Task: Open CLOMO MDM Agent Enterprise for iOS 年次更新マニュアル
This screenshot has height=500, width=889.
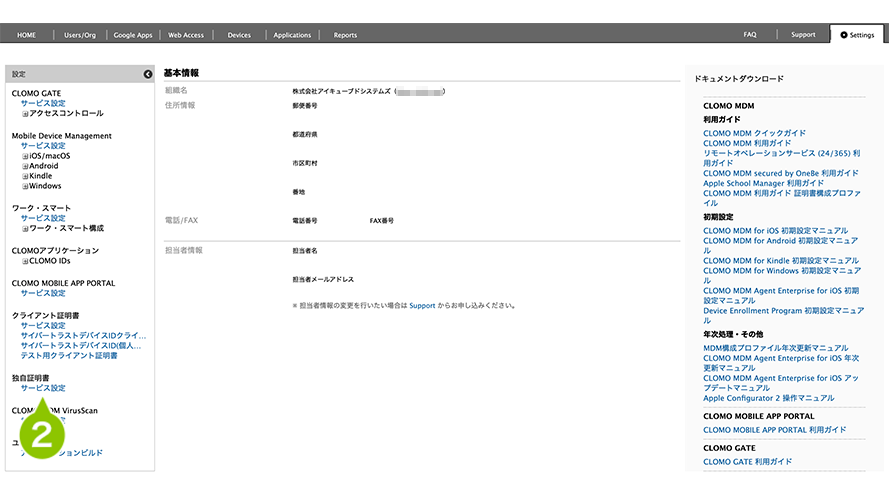Action: pos(781,363)
